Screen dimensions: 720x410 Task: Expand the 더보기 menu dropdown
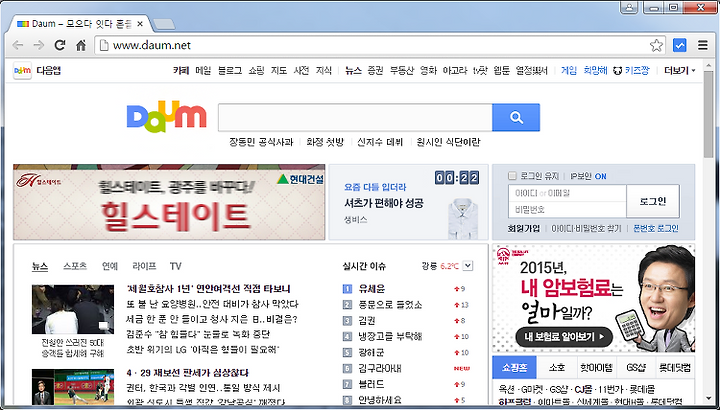680,71
